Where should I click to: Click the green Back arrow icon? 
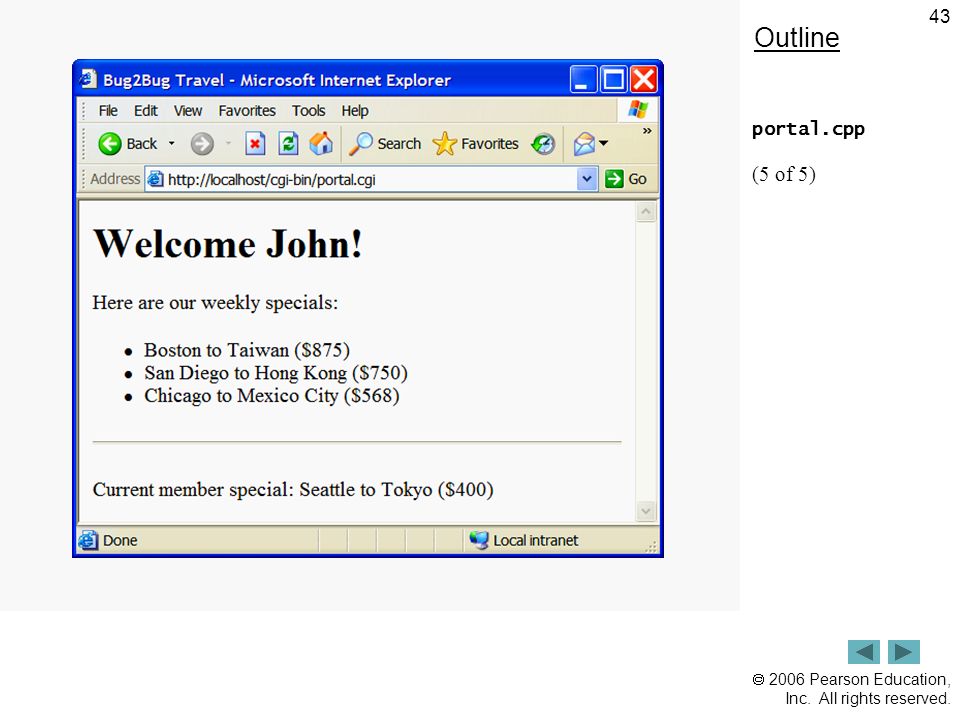(110, 144)
